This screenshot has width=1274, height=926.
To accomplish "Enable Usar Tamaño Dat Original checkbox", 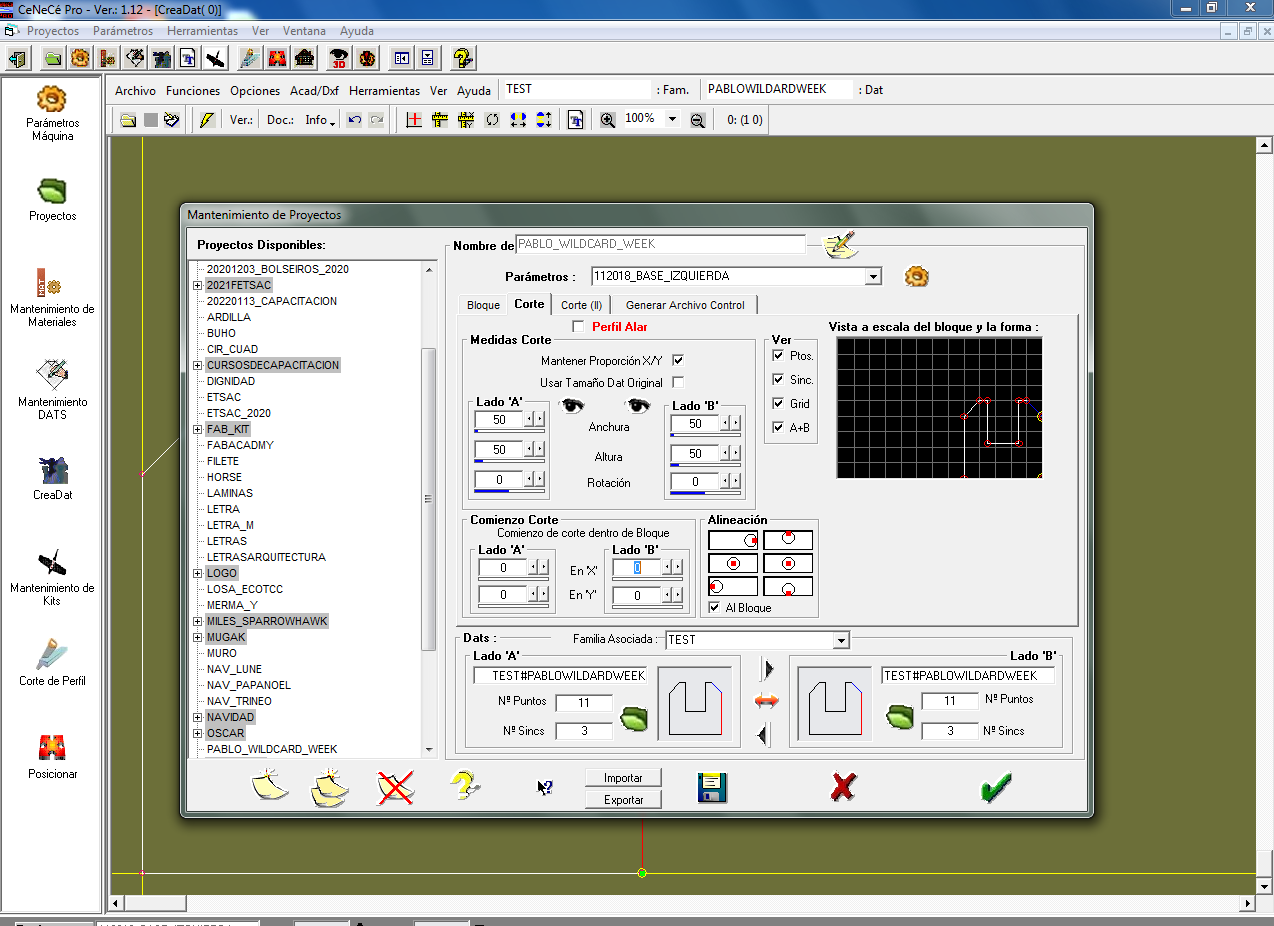I will tap(678, 382).
